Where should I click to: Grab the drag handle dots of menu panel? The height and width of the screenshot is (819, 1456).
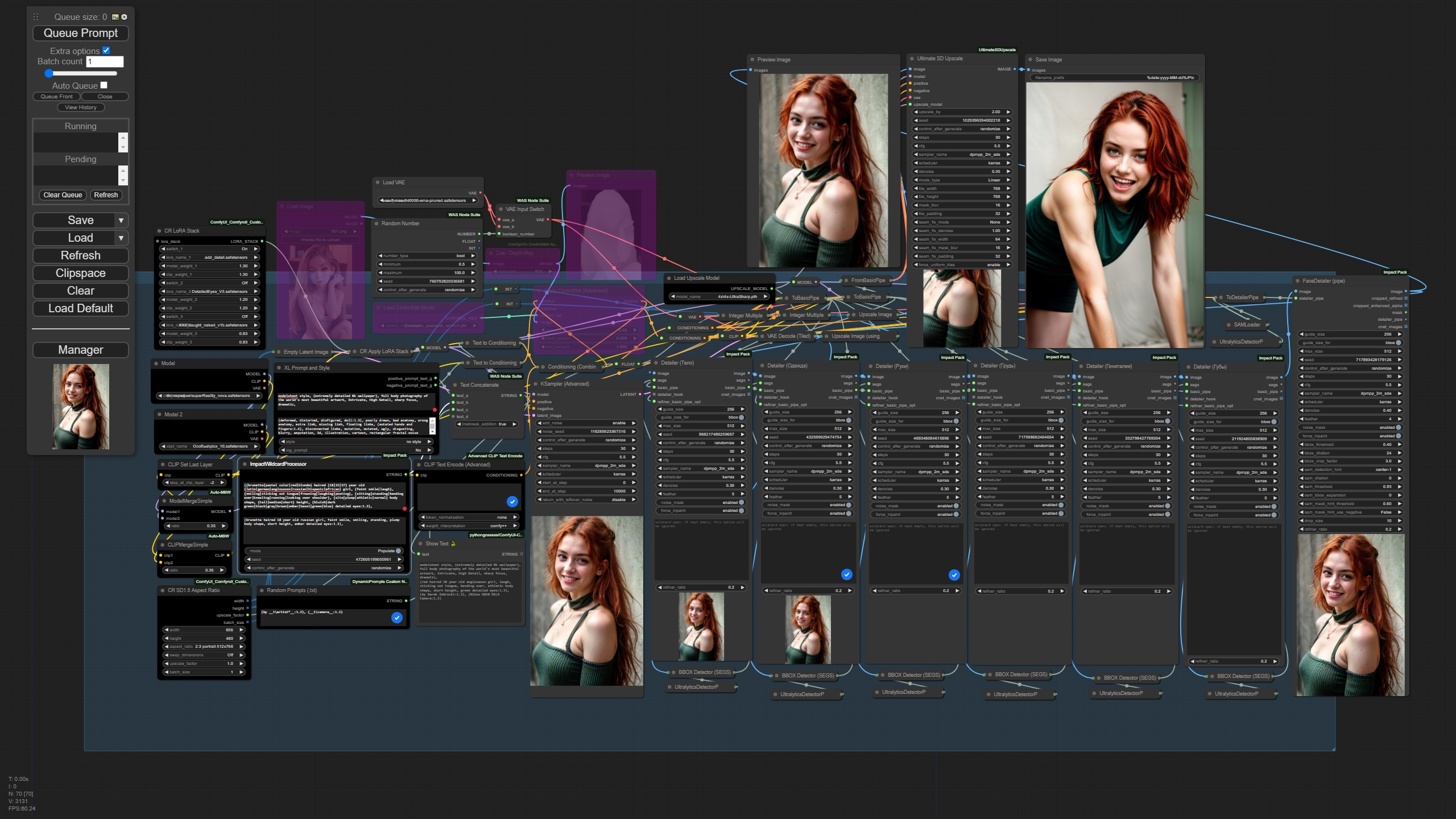[36, 17]
